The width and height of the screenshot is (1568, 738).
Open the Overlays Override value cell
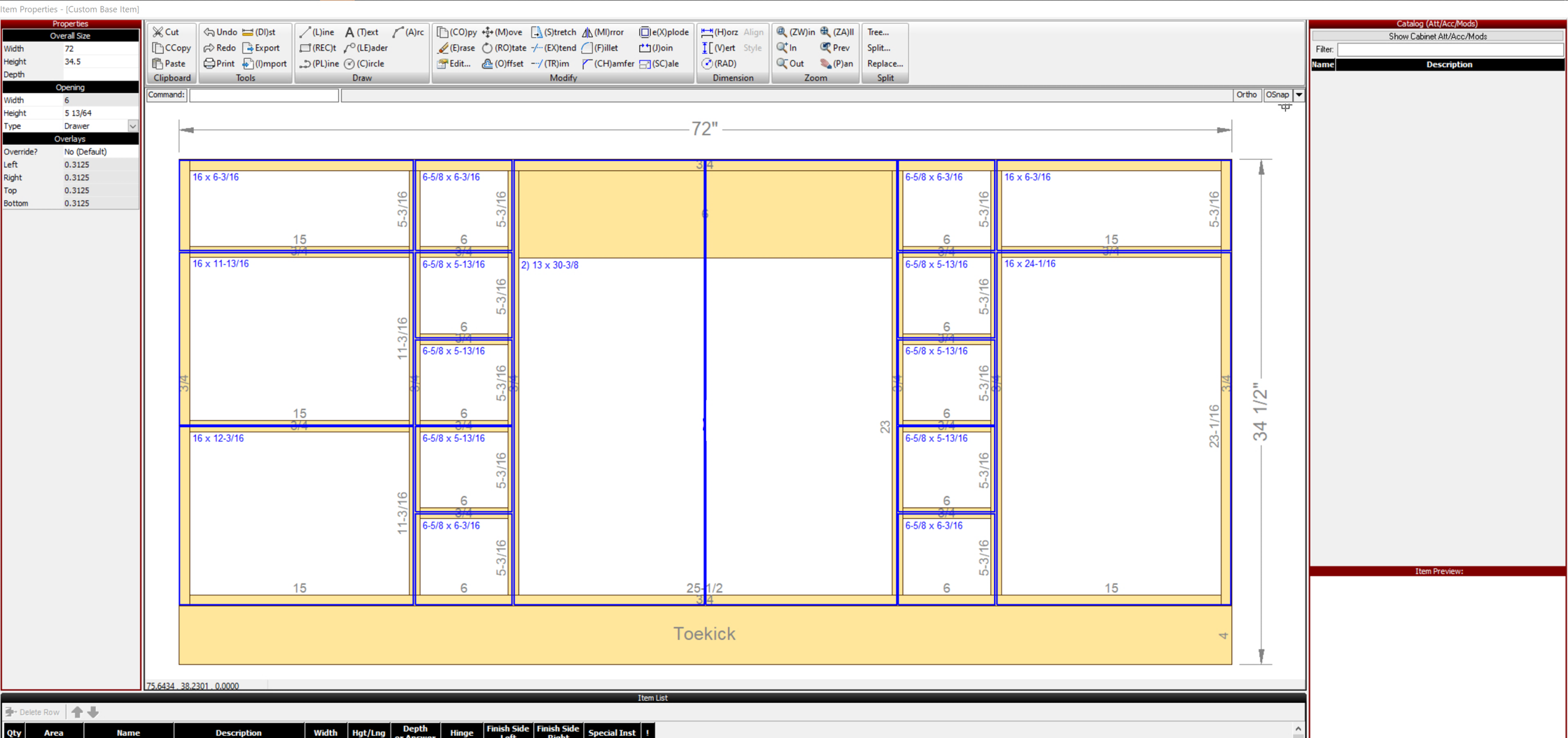[x=100, y=151]
